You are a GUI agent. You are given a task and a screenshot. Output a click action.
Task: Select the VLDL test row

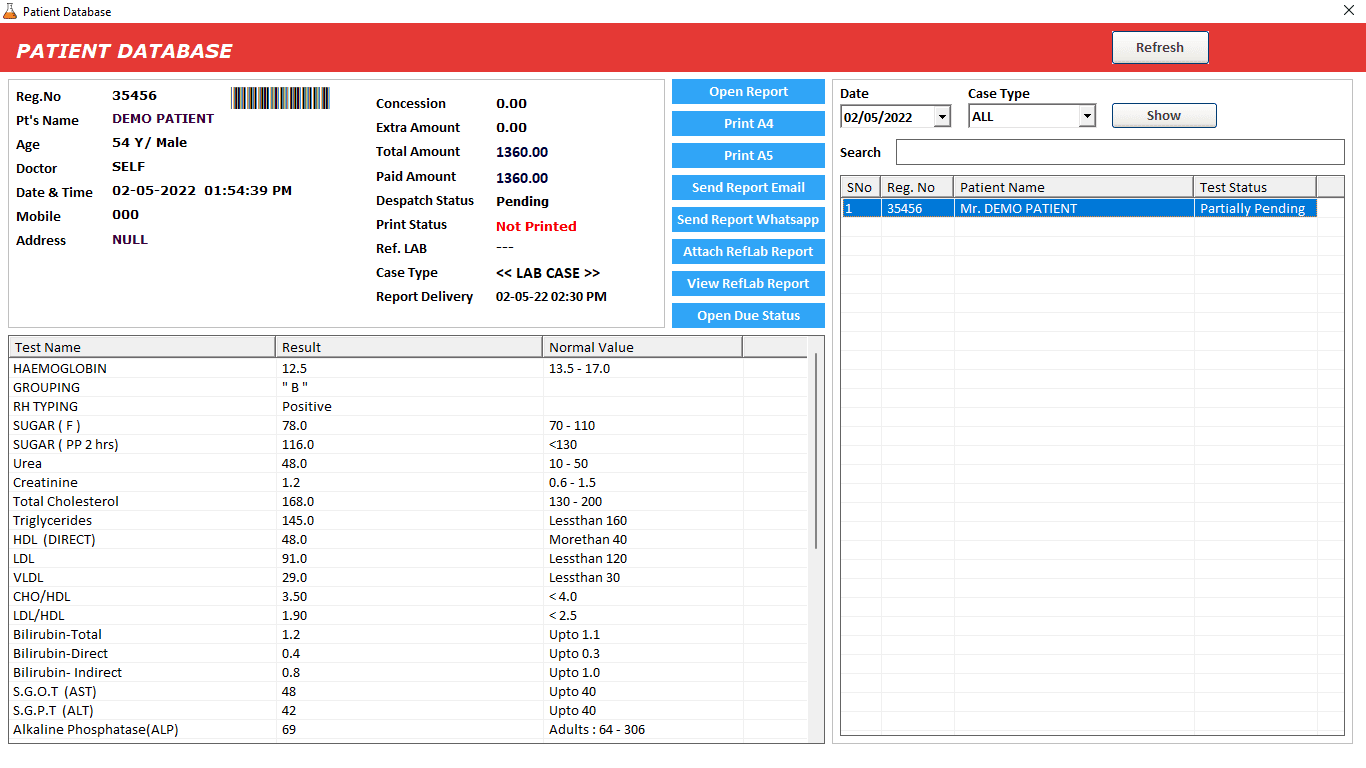coord(408,577)
